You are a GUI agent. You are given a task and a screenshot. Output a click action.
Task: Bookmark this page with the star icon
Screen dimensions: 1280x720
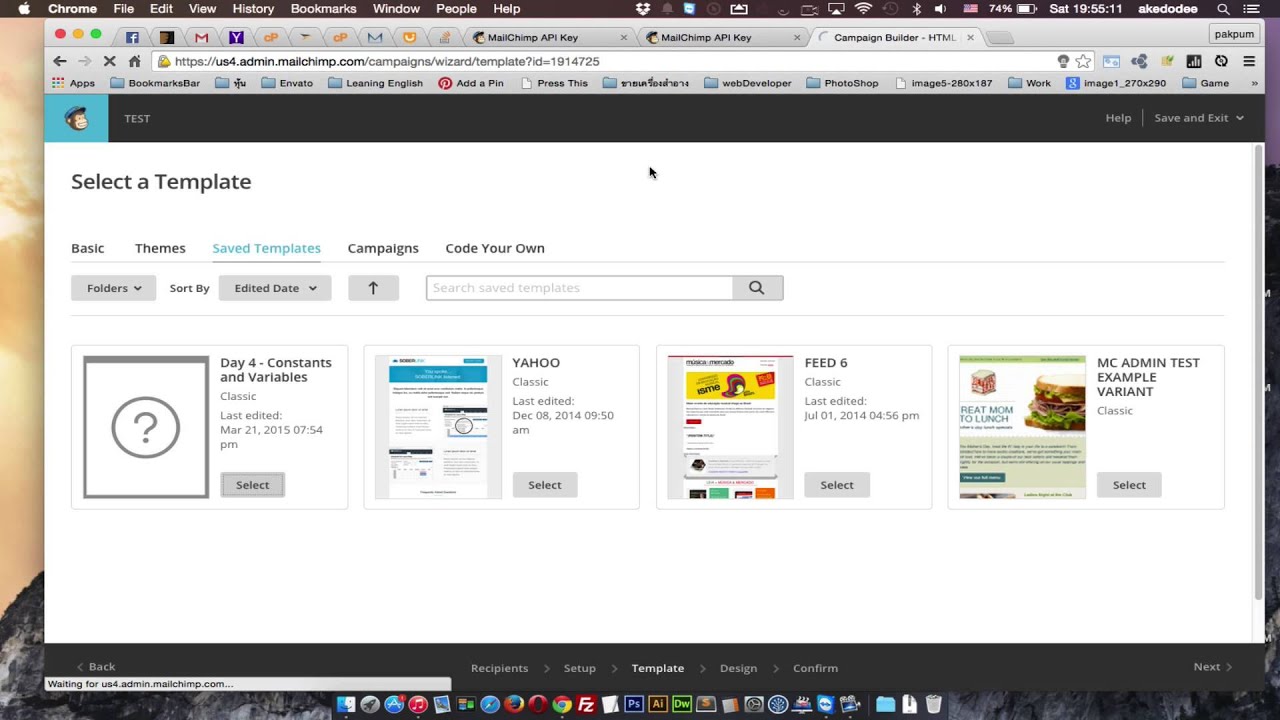point(1083,61)
